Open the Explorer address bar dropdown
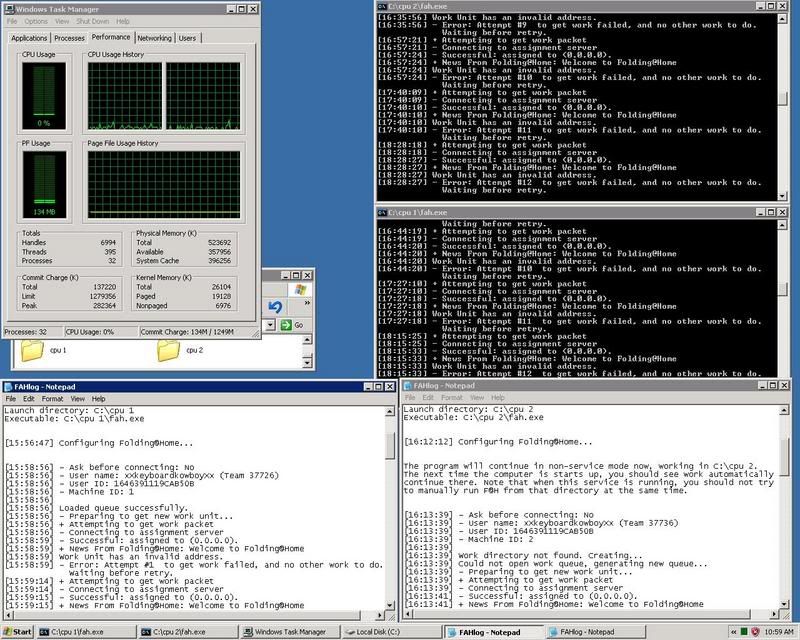 tap(270, 325)
